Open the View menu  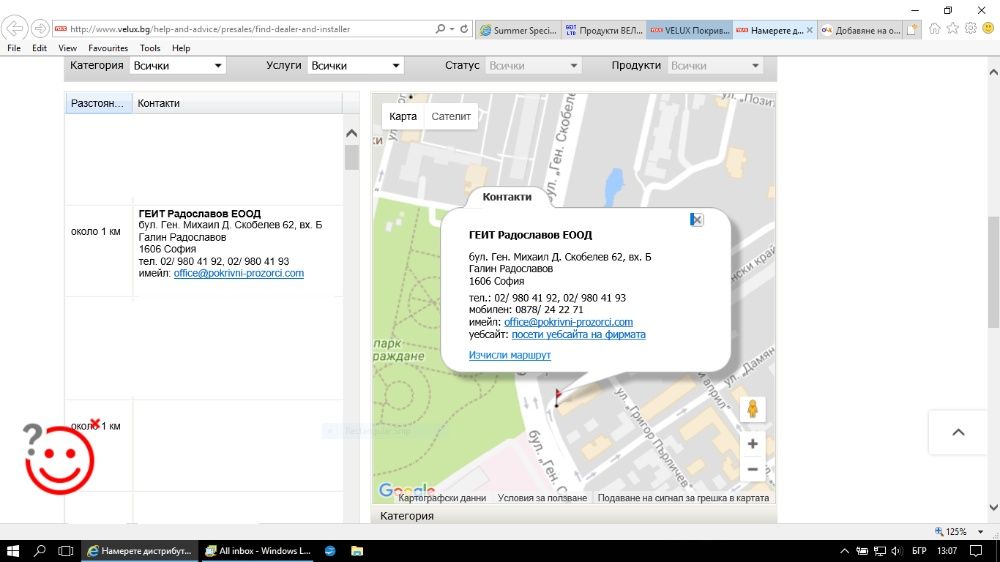pyautogui.click(x=67, y=48)
